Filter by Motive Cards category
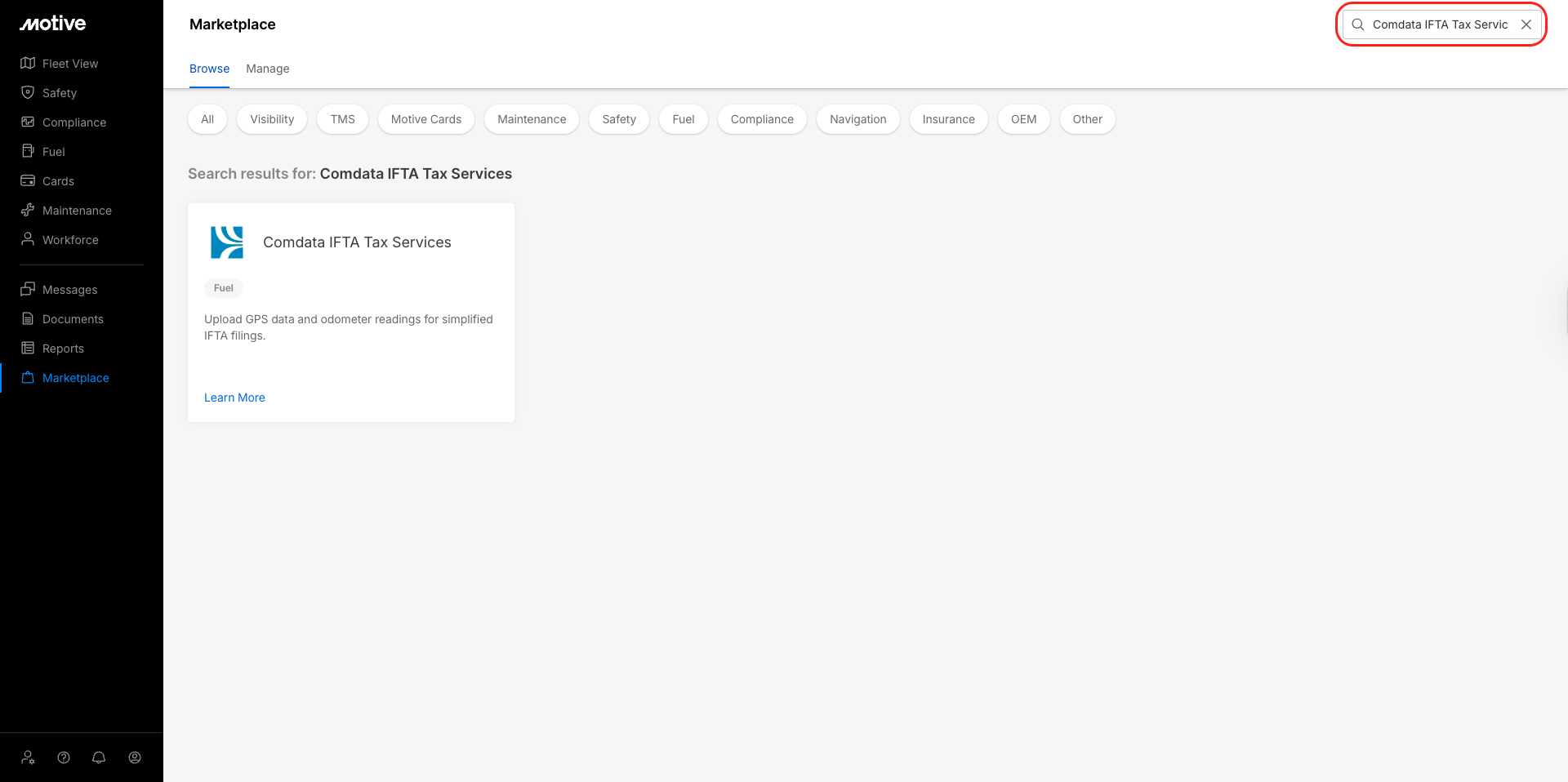The image size is (1568, 782). (426, 119)
